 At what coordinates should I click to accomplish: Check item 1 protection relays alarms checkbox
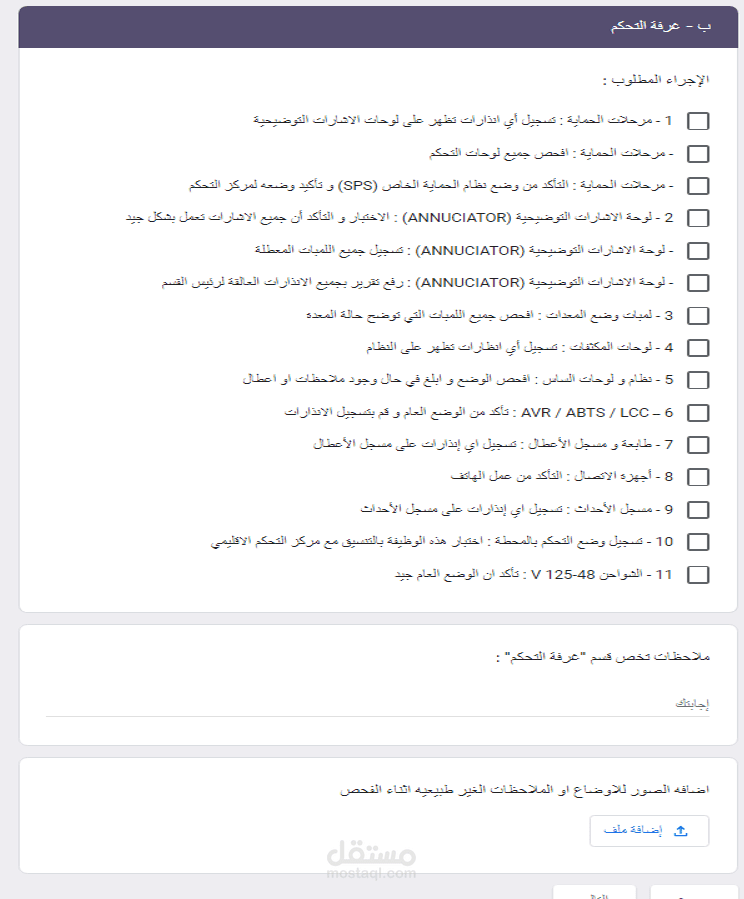pyautogui.click(x=699, y=121)
